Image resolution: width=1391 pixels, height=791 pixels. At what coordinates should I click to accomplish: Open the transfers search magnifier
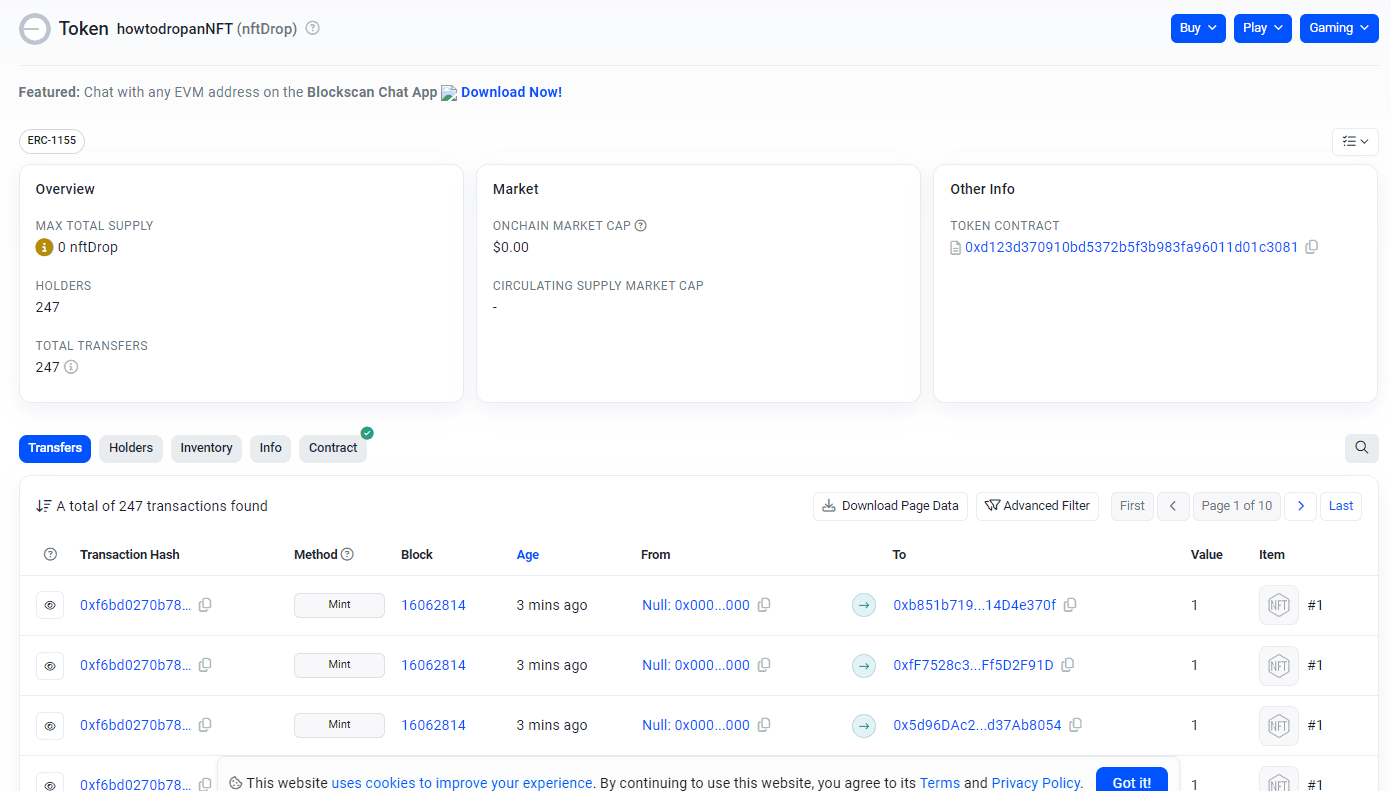[1361, 448]
